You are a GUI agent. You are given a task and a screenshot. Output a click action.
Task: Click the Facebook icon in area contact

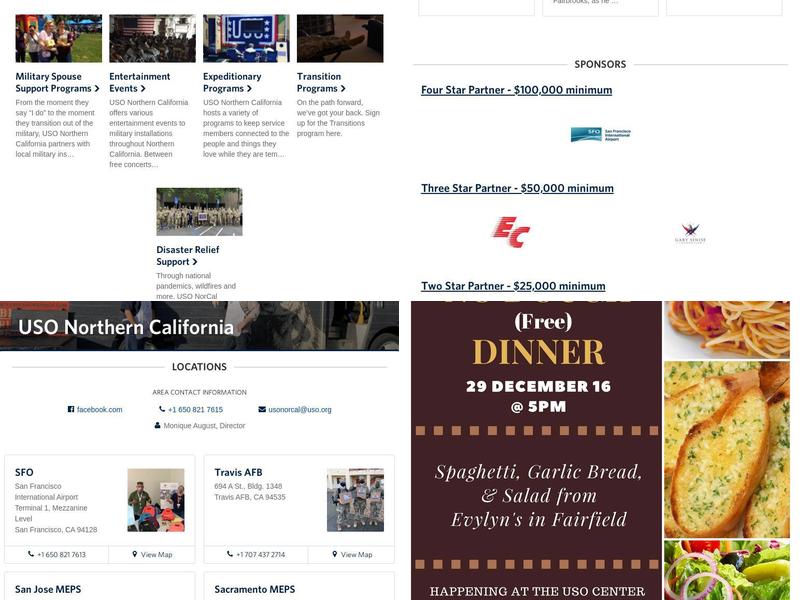point(71,409)
